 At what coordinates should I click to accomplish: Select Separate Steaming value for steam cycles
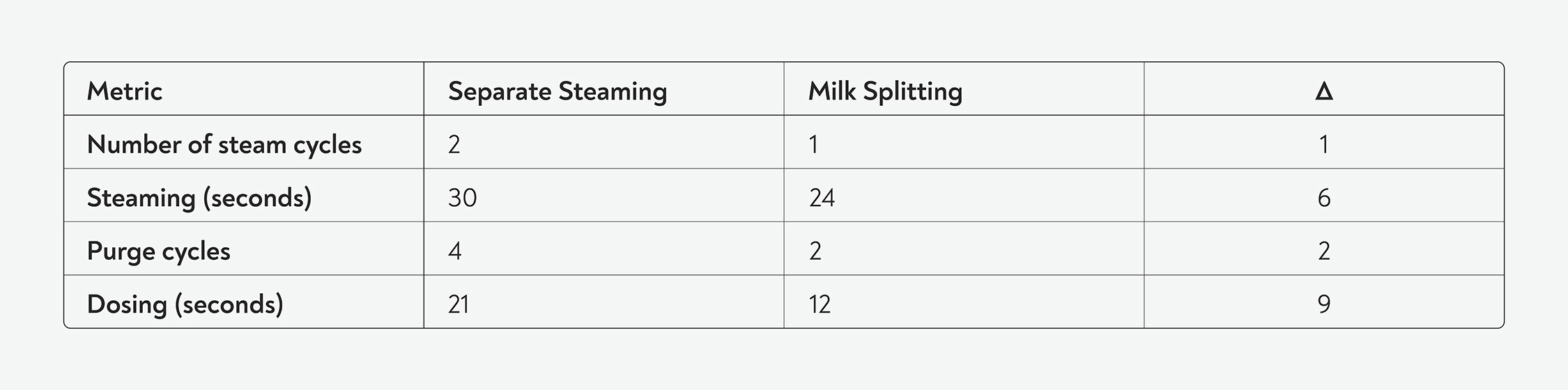click(454, 145)
